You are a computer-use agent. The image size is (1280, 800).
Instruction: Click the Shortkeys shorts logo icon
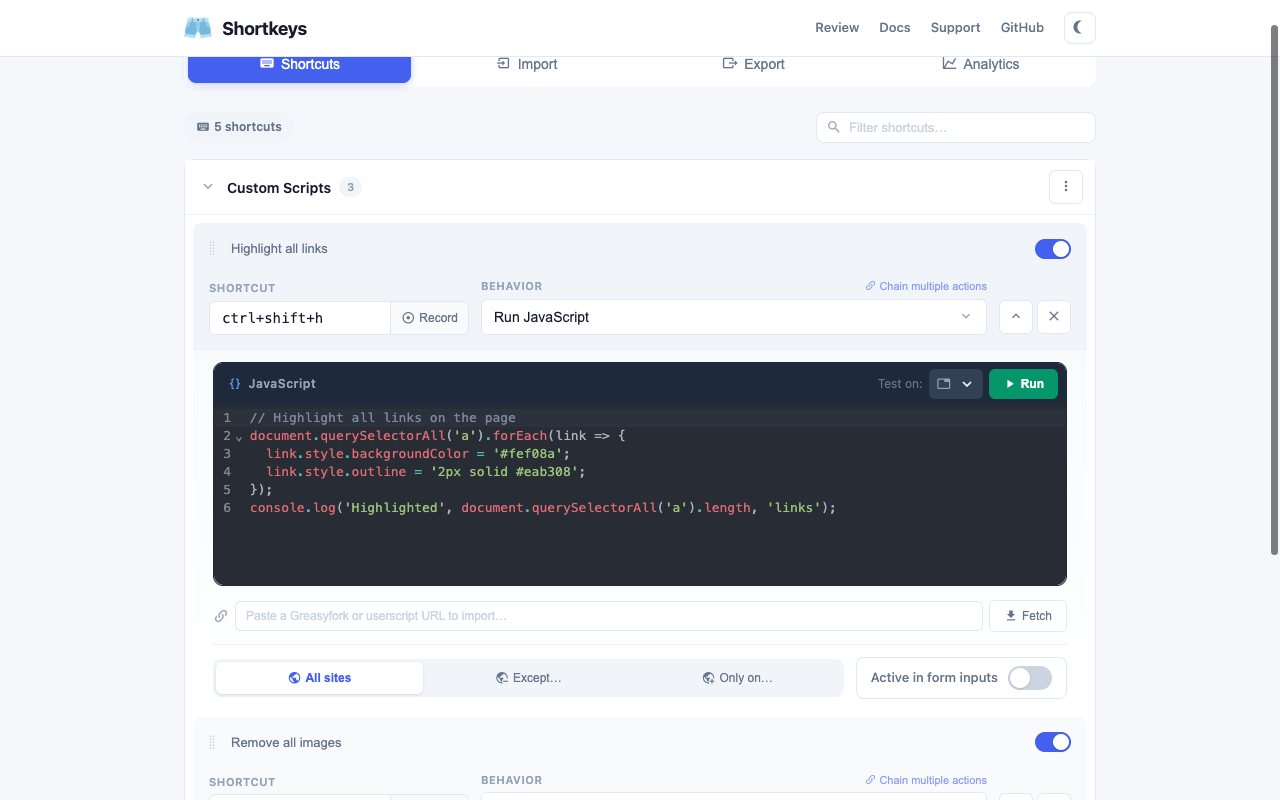click(x=198, y=28)
